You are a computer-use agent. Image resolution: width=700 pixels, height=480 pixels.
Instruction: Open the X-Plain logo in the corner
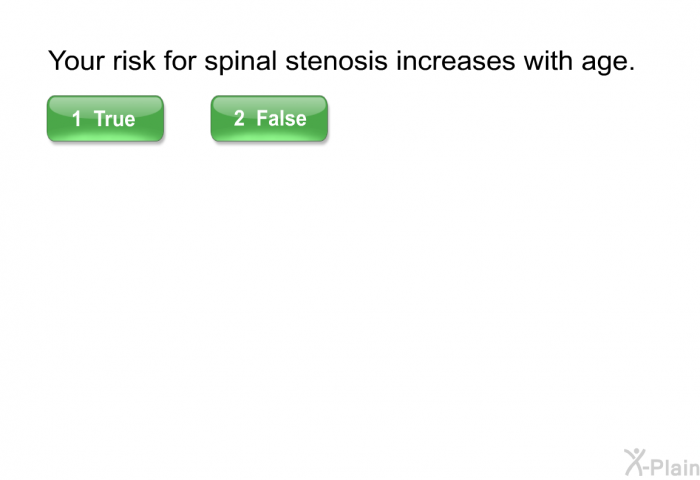tap(662, 463)
